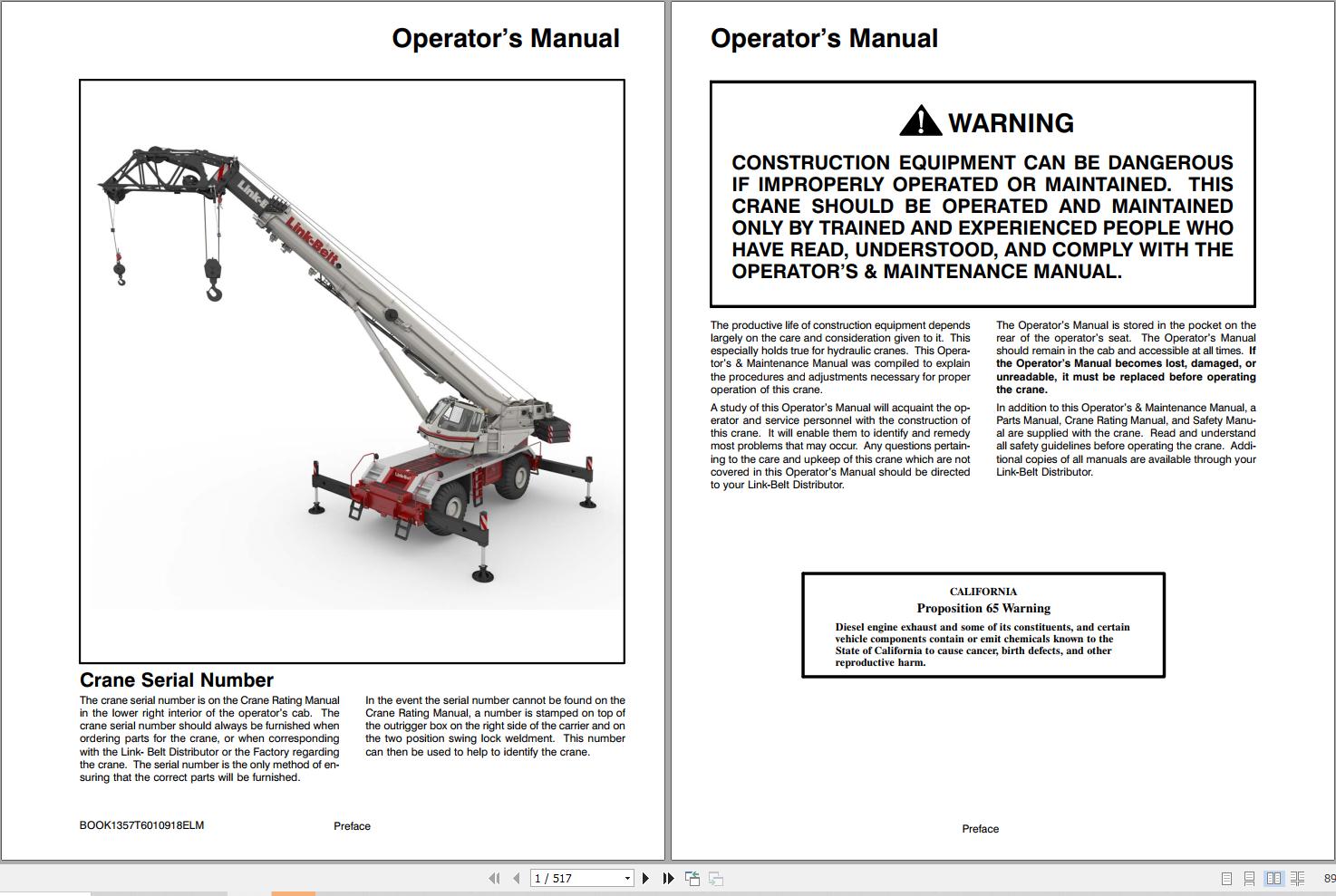The image size is (1336, 896).
Task: Advance to the next page
Action: 645,878
